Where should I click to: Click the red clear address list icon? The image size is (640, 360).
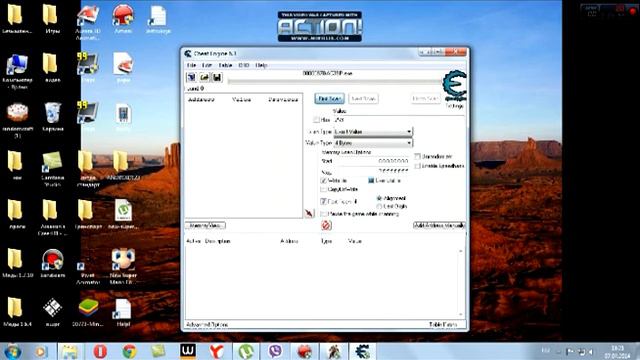[326, 225]
